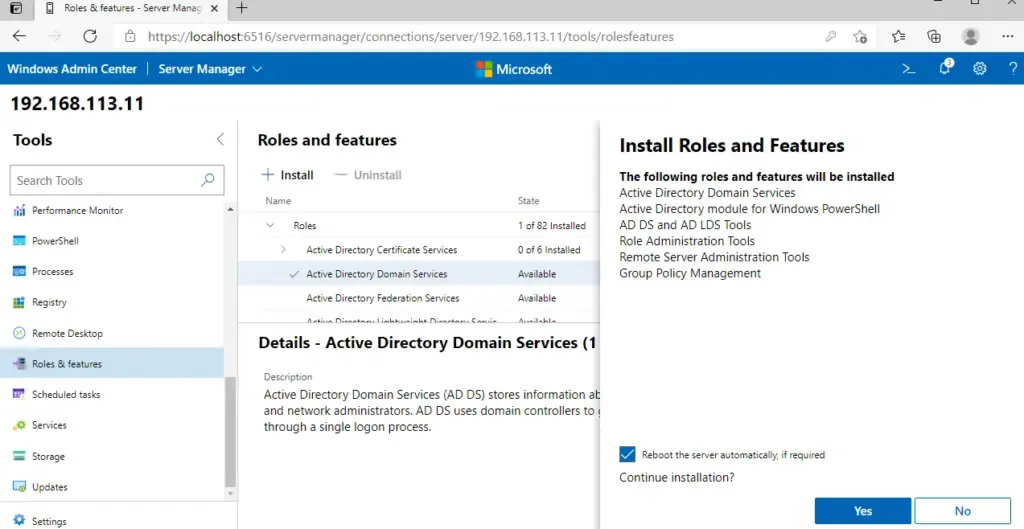Image resolution: width=1024 pixels, height=529 pixels.
Task: Click the site info lock icon
Action: (x=130, y=37)
